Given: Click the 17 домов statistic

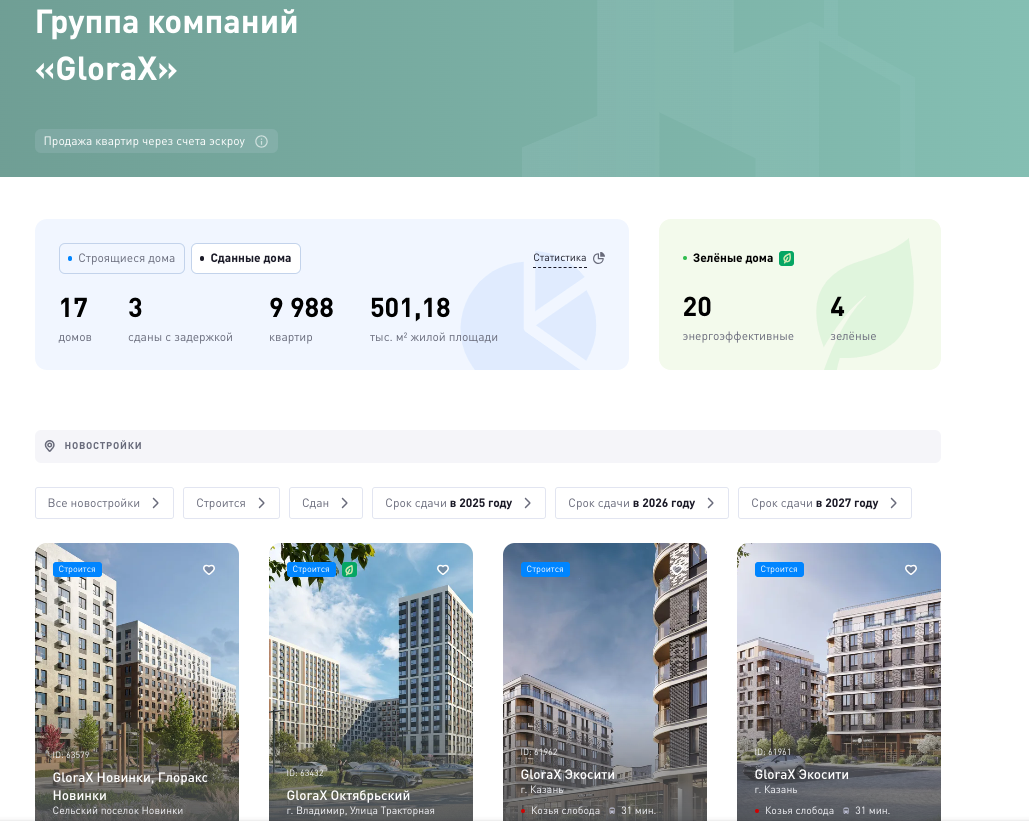Looking at the screenshot, I should pyautogui.click(x=75, y=320).
